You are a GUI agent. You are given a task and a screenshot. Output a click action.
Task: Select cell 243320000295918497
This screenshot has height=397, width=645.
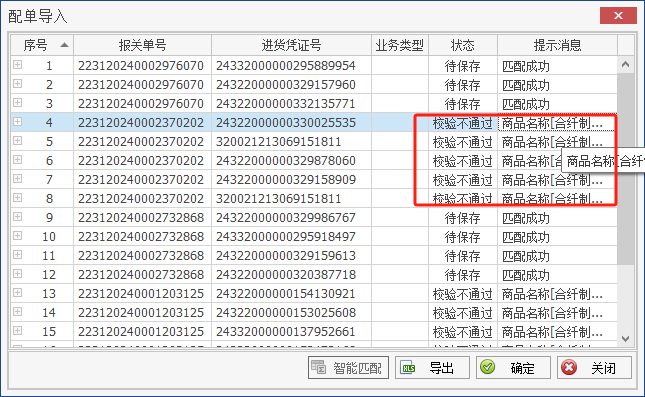[x=291, y=237]
